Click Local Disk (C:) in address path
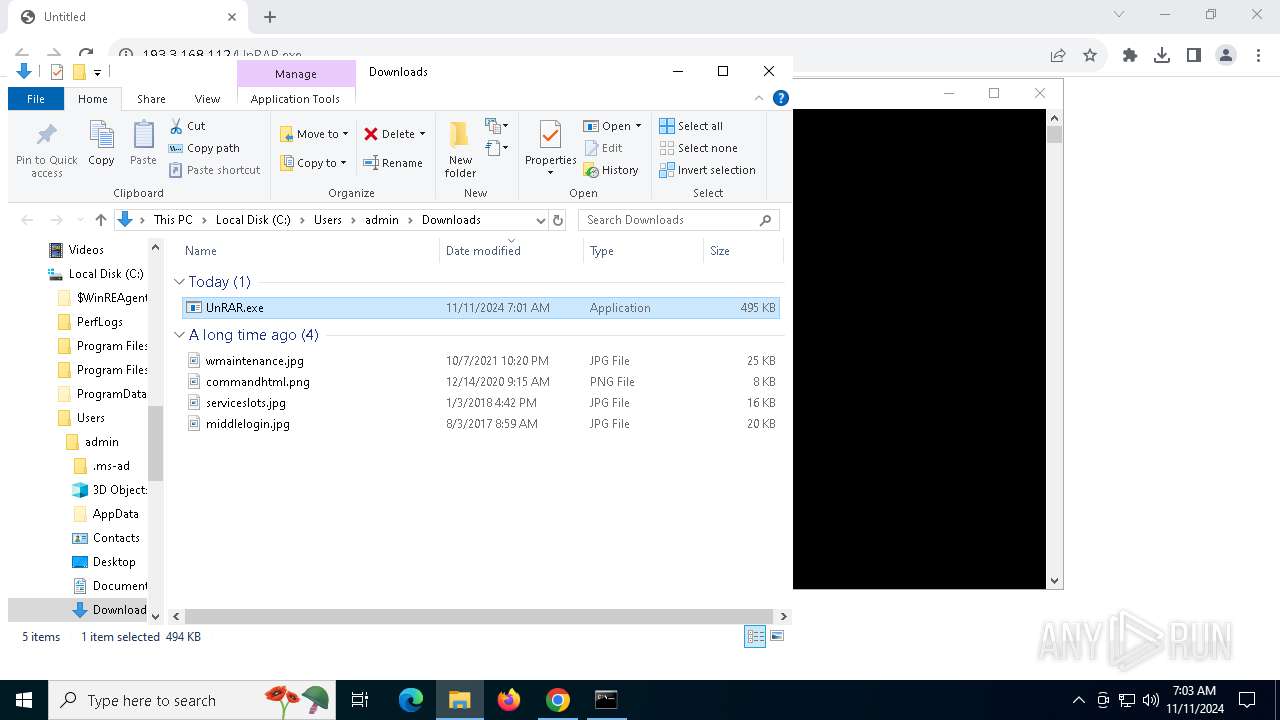The width and height of the screenshot is (1280, 720). (x=253, y=220)
